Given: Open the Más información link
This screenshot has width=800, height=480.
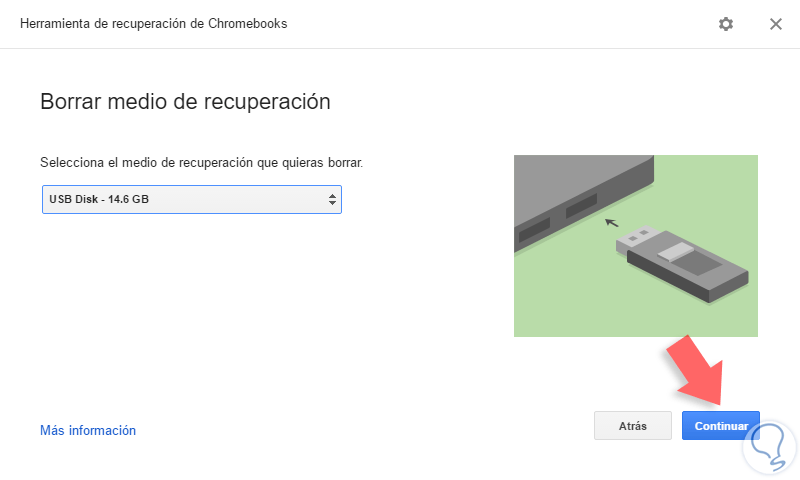Looking at the screenshot, I should point(88,431).
